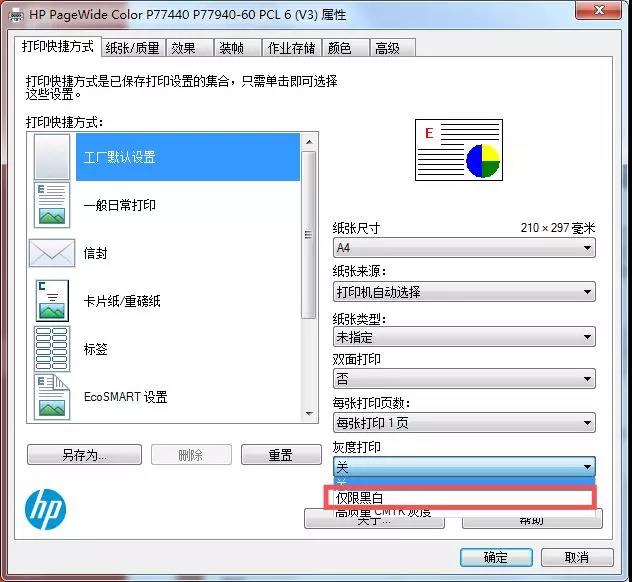Click the 信封 envelope icon
The height and width of the screenshot is (582, 632).
coord(52,253)
